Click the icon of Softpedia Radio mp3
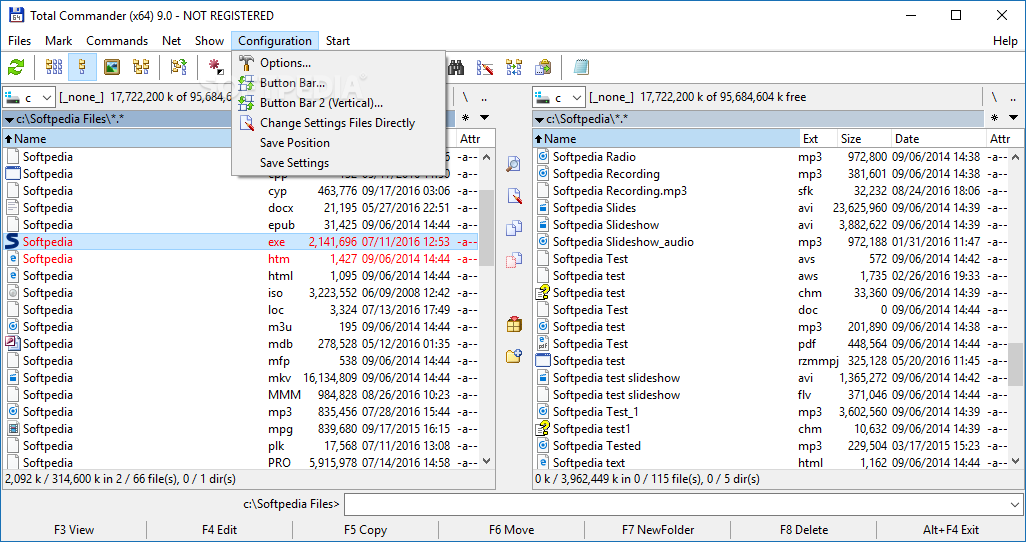1026x542 pixels. (542, 156)
